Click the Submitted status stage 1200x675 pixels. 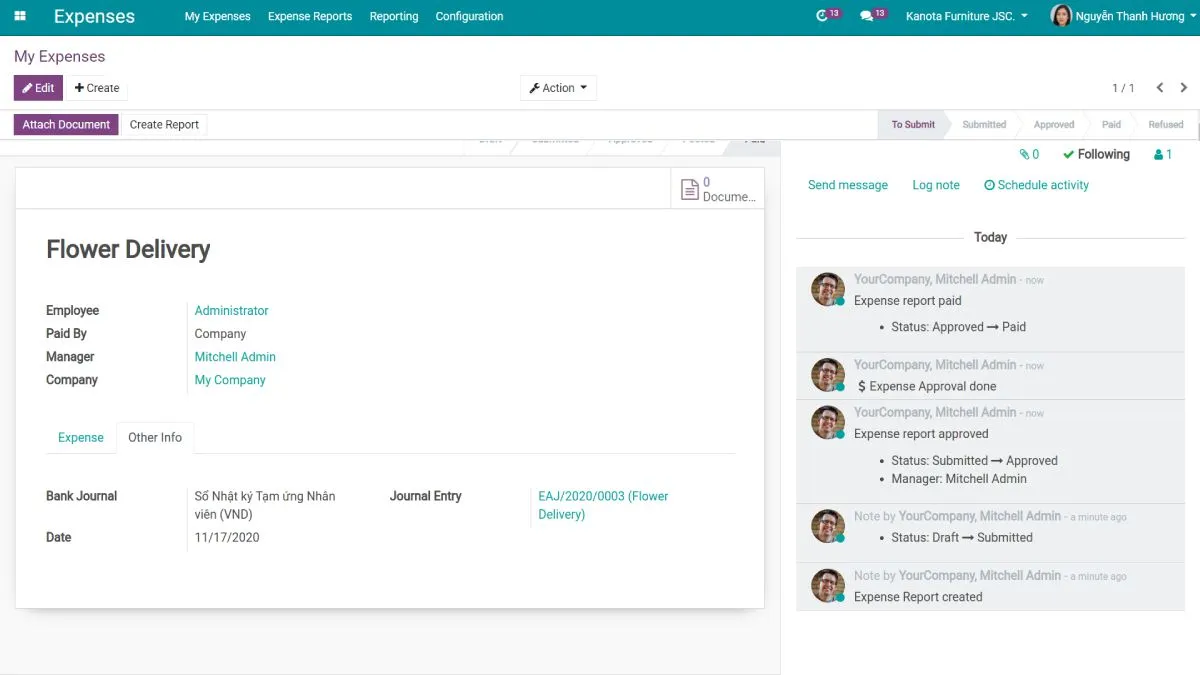click(984, 124)
